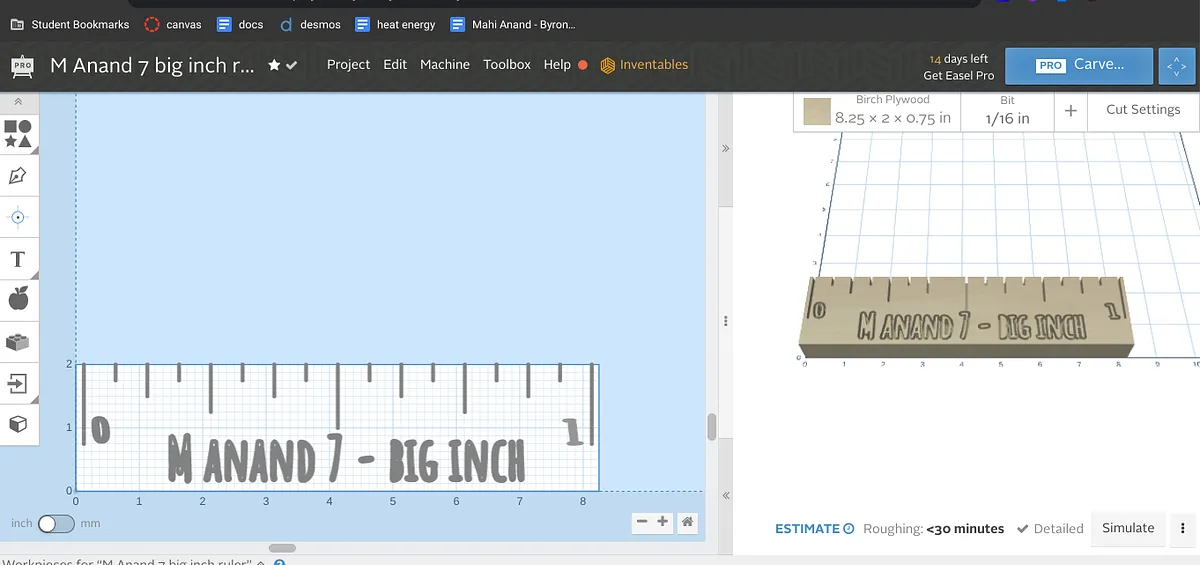
Task: Reset canvas view with home icon
Action: point(687,522)
